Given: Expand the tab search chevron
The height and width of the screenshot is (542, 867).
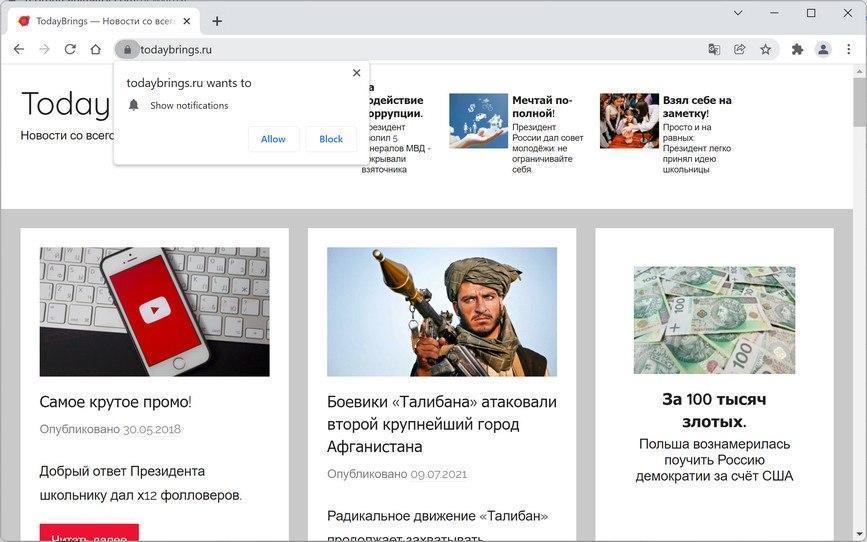Looking at the screenshot, I should [x=738, y=13].
